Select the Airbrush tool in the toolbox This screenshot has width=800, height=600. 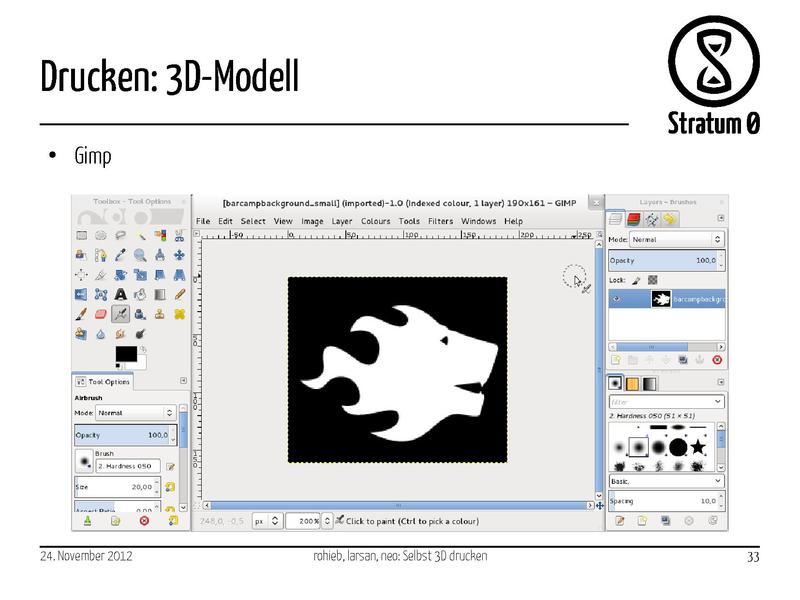[120, 313]
